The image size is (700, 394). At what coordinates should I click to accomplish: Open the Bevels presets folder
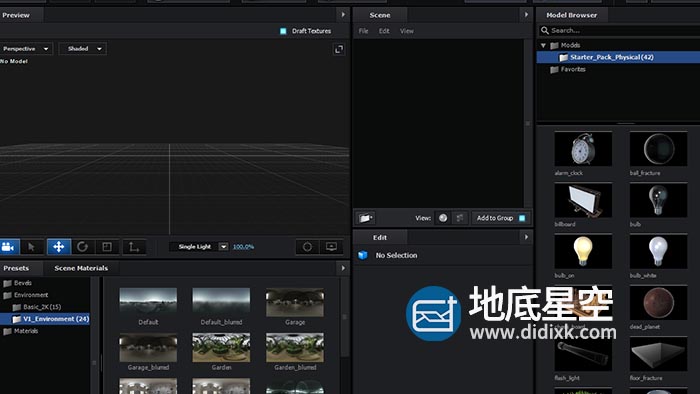pos(18,283)
